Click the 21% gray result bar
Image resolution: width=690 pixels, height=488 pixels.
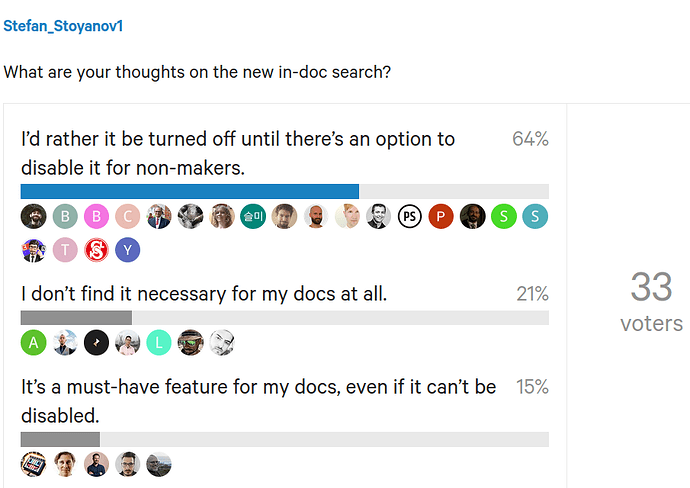click(x=76, y=318)
